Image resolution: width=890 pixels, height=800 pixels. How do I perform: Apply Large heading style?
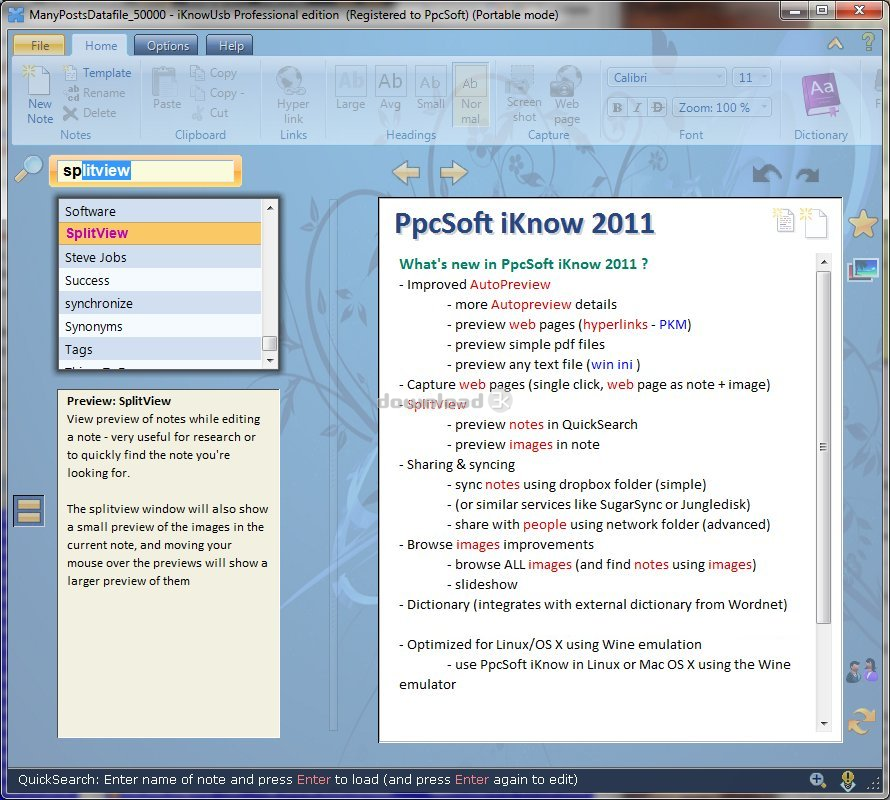pos(350,88)
